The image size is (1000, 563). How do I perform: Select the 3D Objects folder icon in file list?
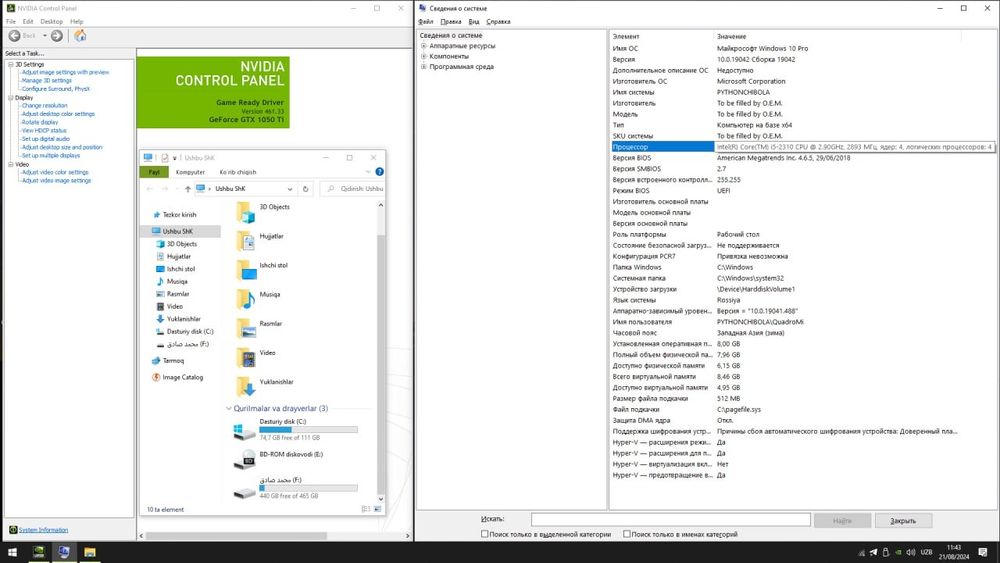pyautogui.click(x=246, y=212)
